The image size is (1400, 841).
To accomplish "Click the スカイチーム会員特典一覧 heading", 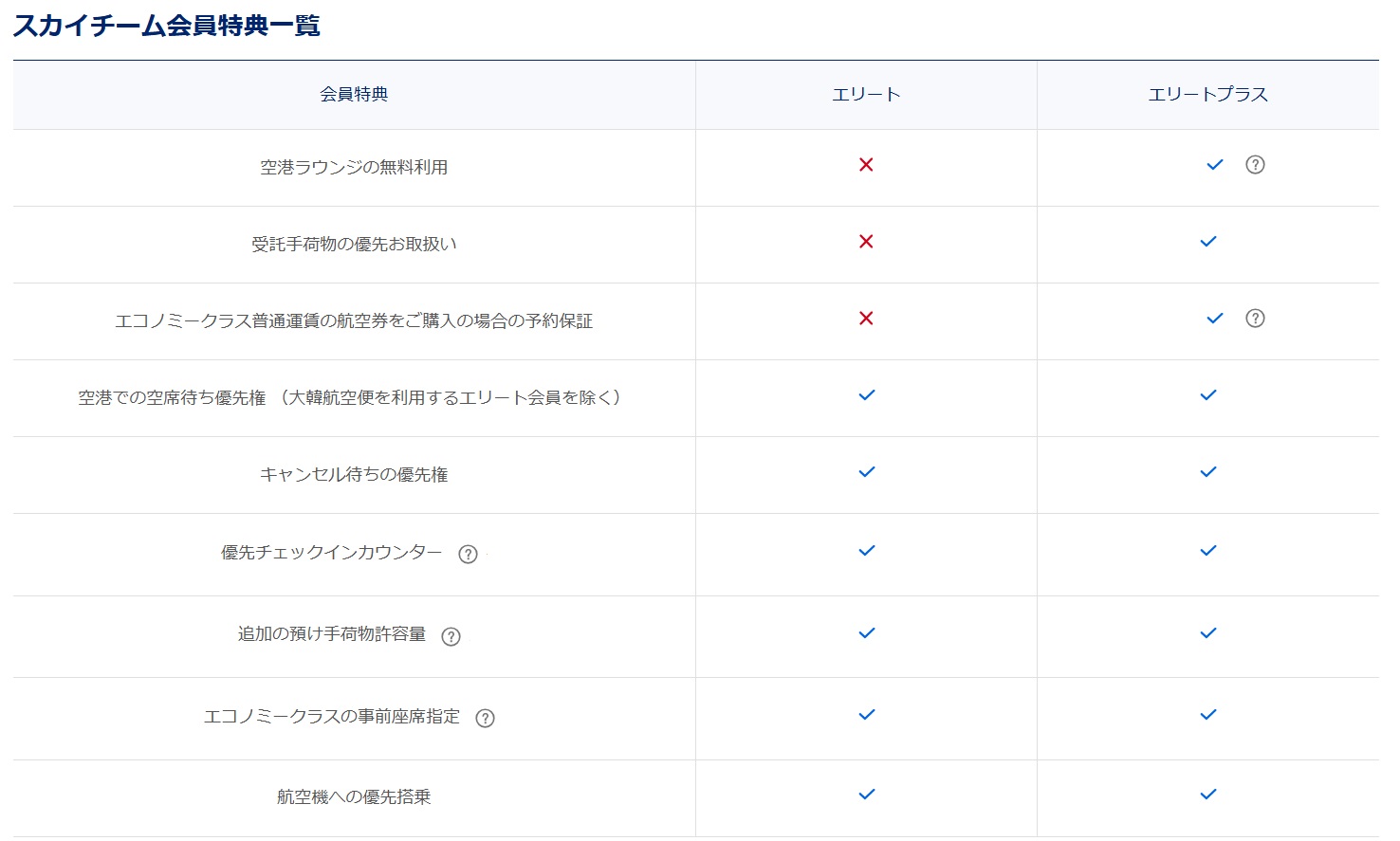I will coord(167,26).
